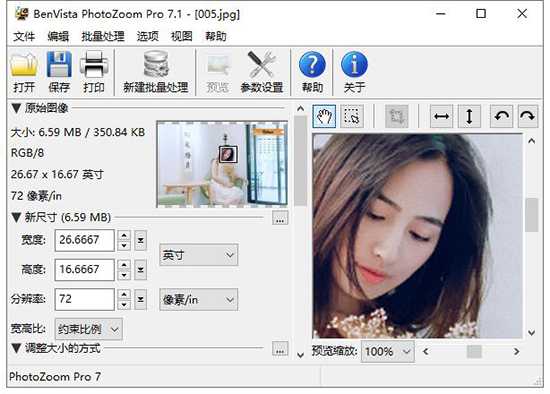
Task: Click the PhotoZoom Pro 7 status bar text
Action: pyautogui.click(x=55, y=376)
